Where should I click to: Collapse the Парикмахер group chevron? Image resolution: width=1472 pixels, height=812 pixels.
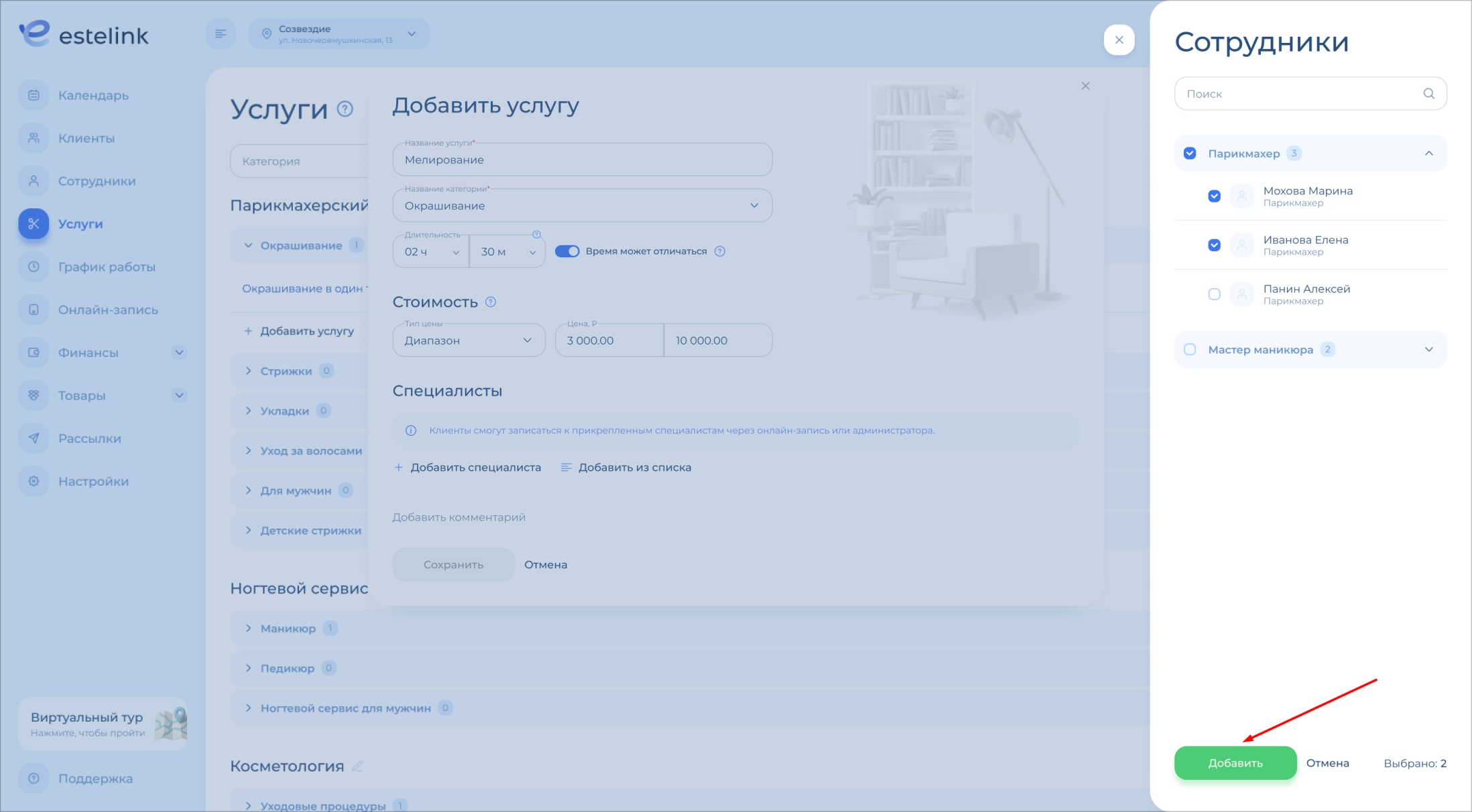click(x=1428, y=153)
